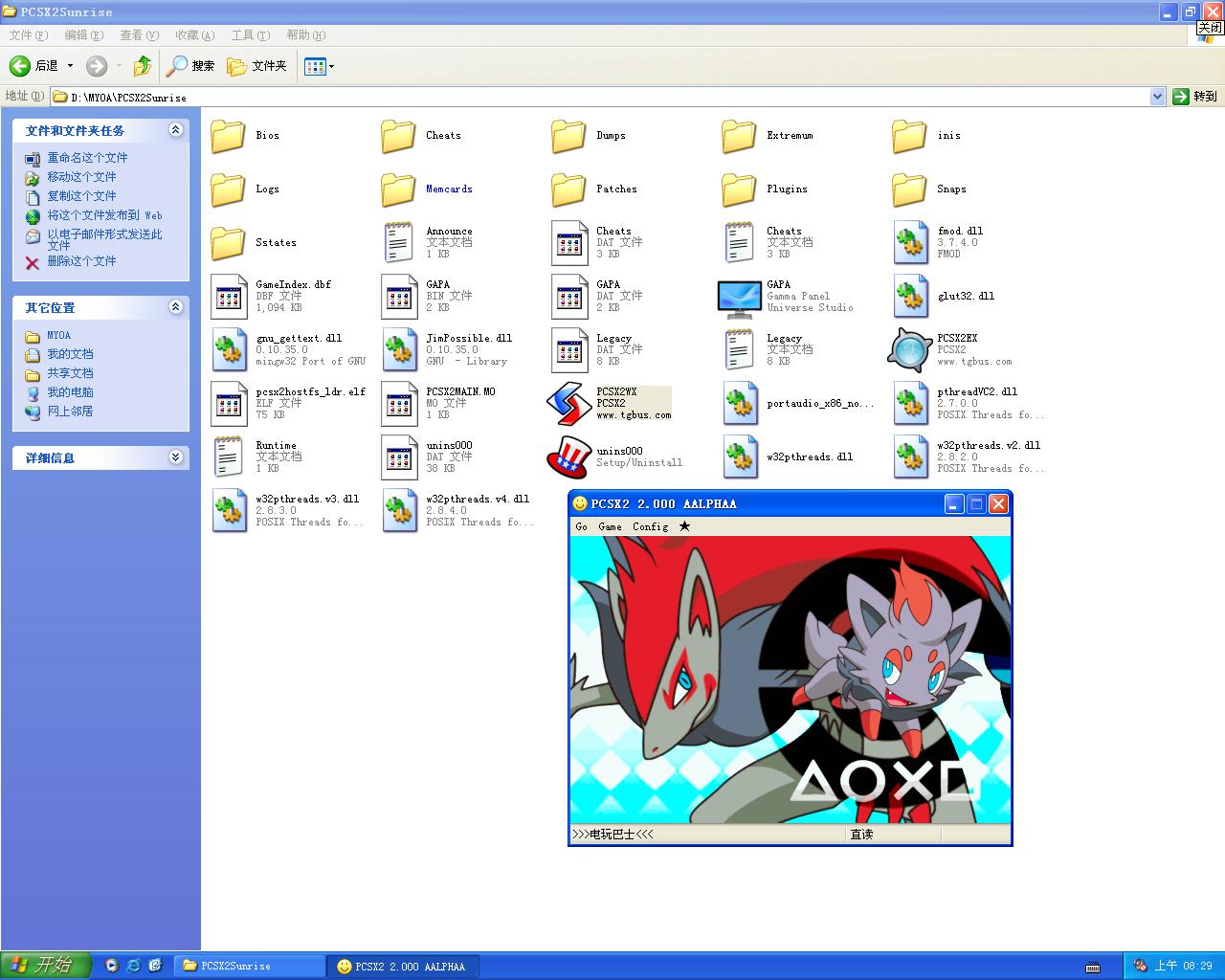Open the Go menu in PCSX2

582,526
